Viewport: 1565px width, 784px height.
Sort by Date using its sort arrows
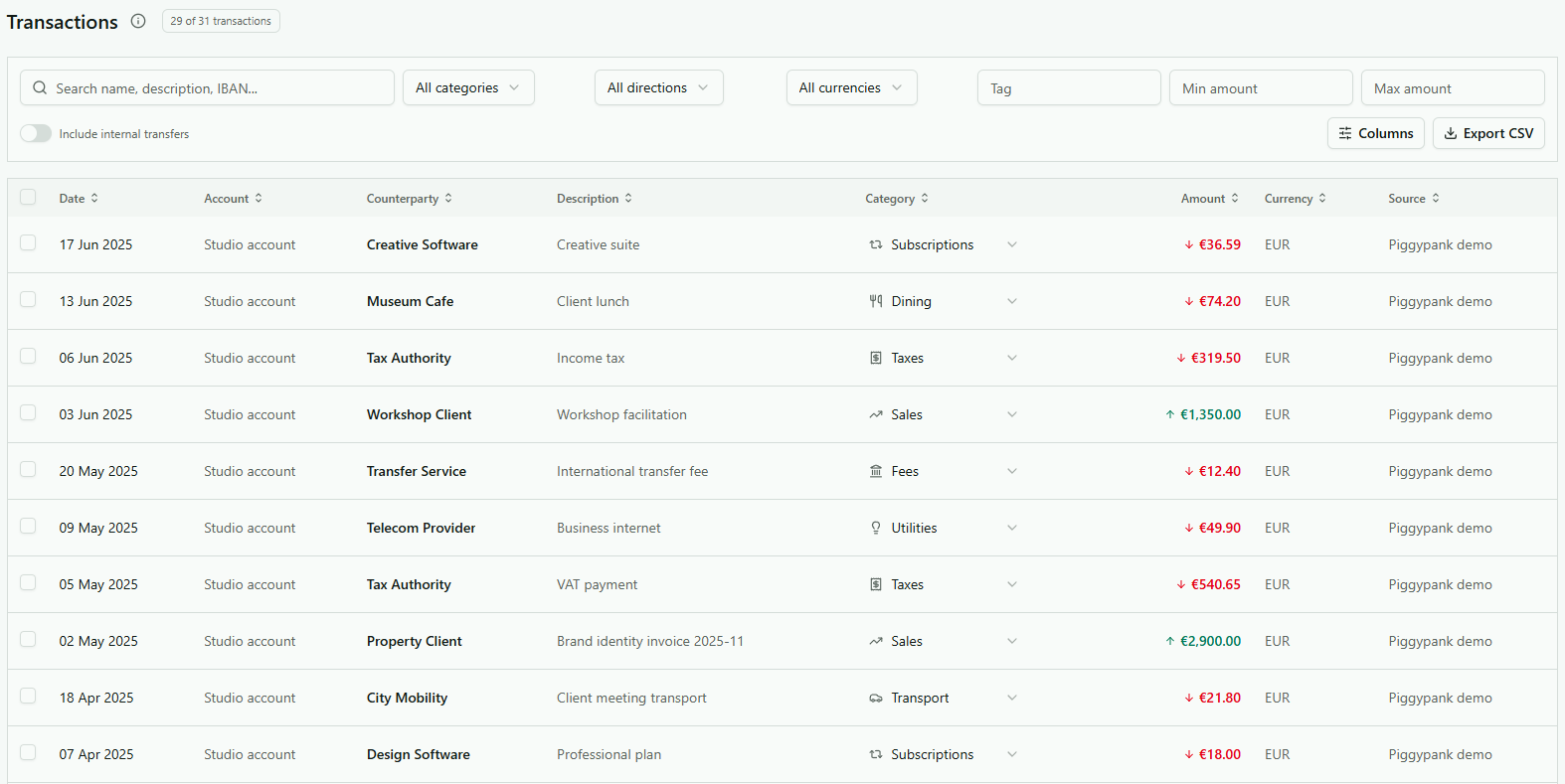[x=94, y=198]
